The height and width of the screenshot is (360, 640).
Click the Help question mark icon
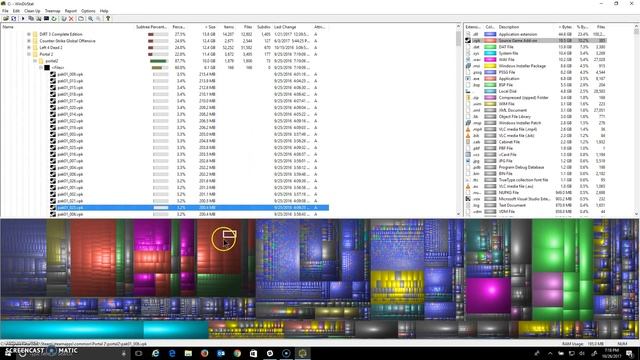108,18
